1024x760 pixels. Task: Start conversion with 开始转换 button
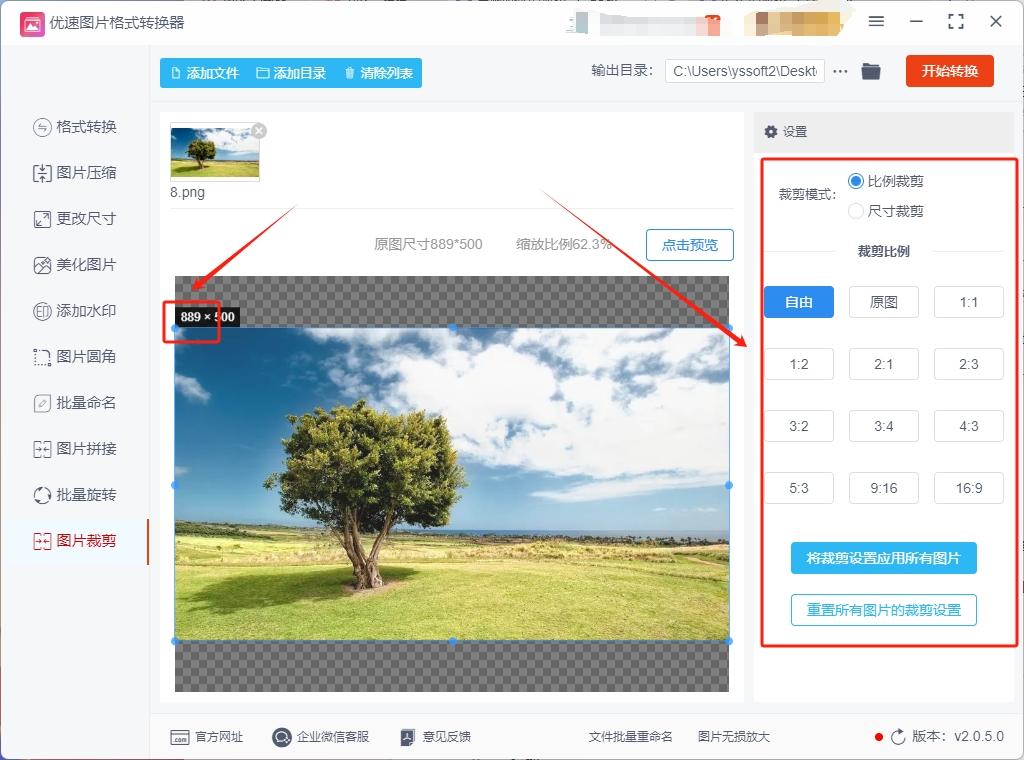coord(950,71)
